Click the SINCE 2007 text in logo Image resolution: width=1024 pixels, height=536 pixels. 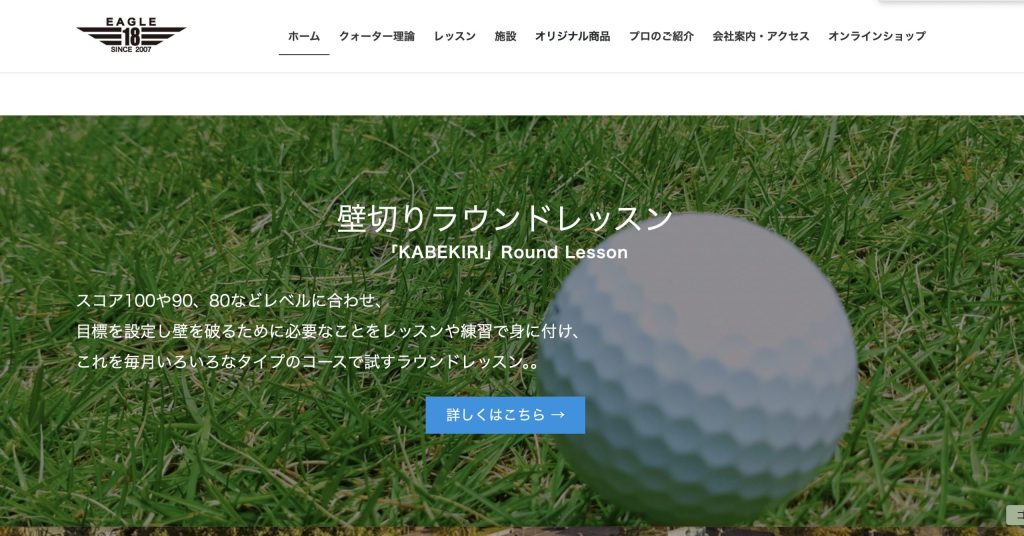point(131,50)
